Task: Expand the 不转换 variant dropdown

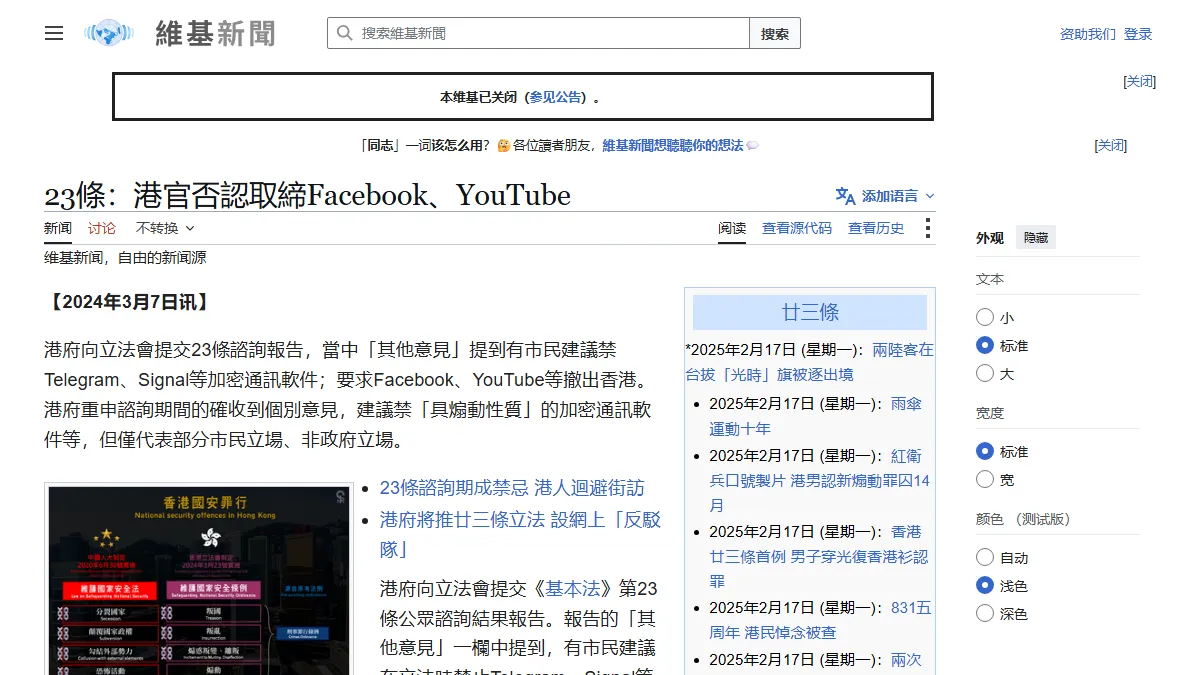Action: tap(165, 228)
